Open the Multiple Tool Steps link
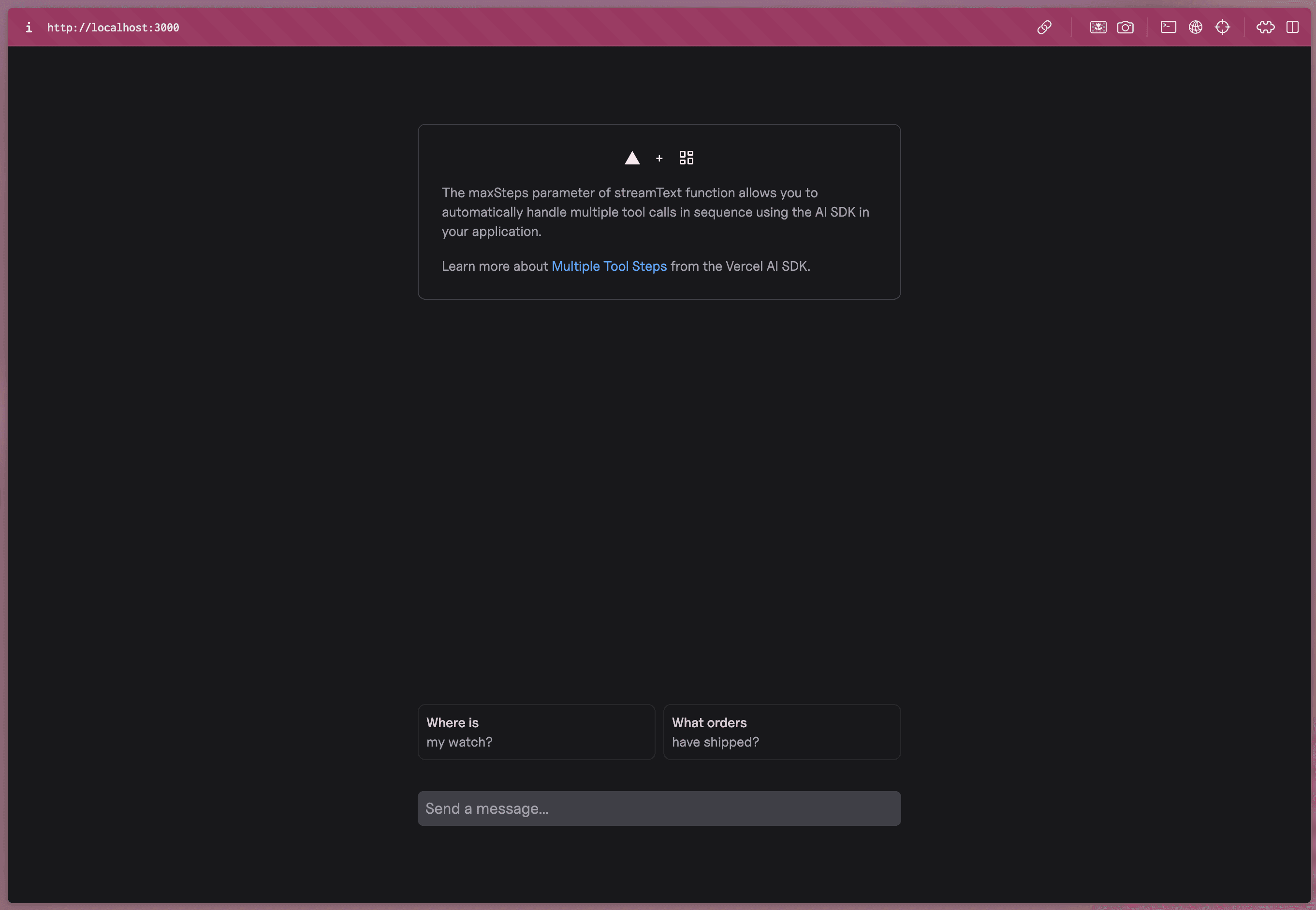The width and height of the screenshot is (1316, 910). (x=609, y=266)
